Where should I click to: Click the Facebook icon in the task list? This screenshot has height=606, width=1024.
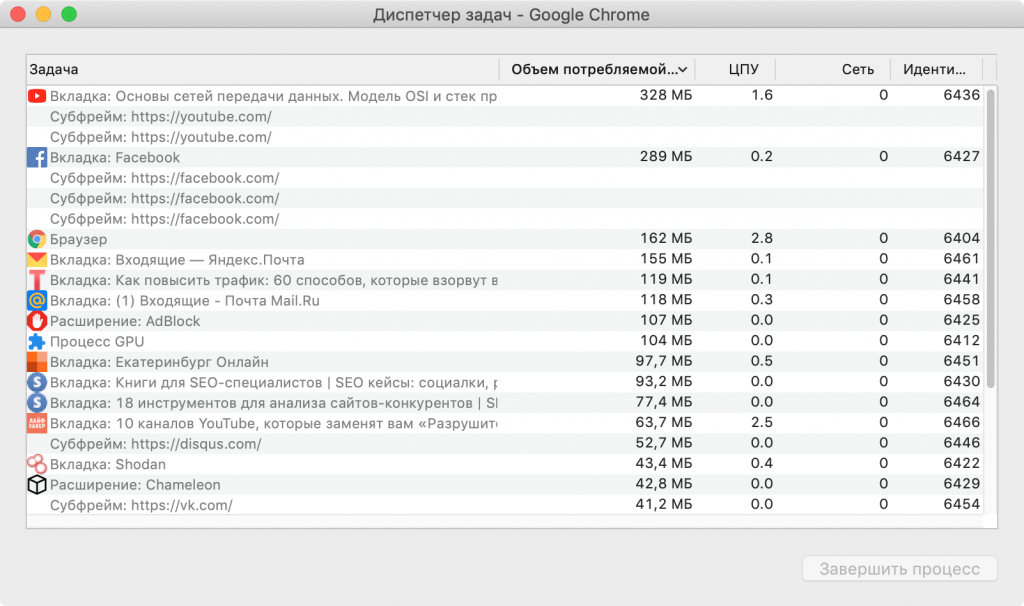coord(37,157)
